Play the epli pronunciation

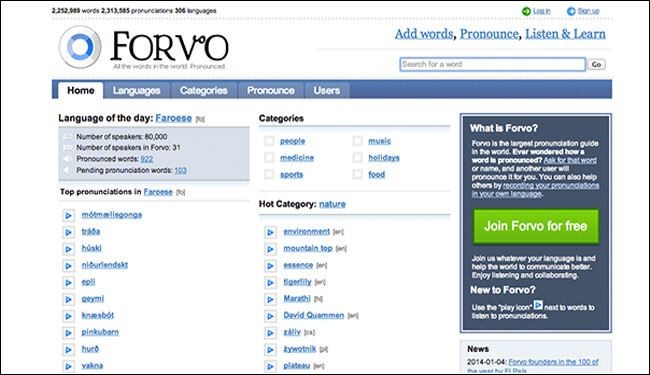[68, 283]
